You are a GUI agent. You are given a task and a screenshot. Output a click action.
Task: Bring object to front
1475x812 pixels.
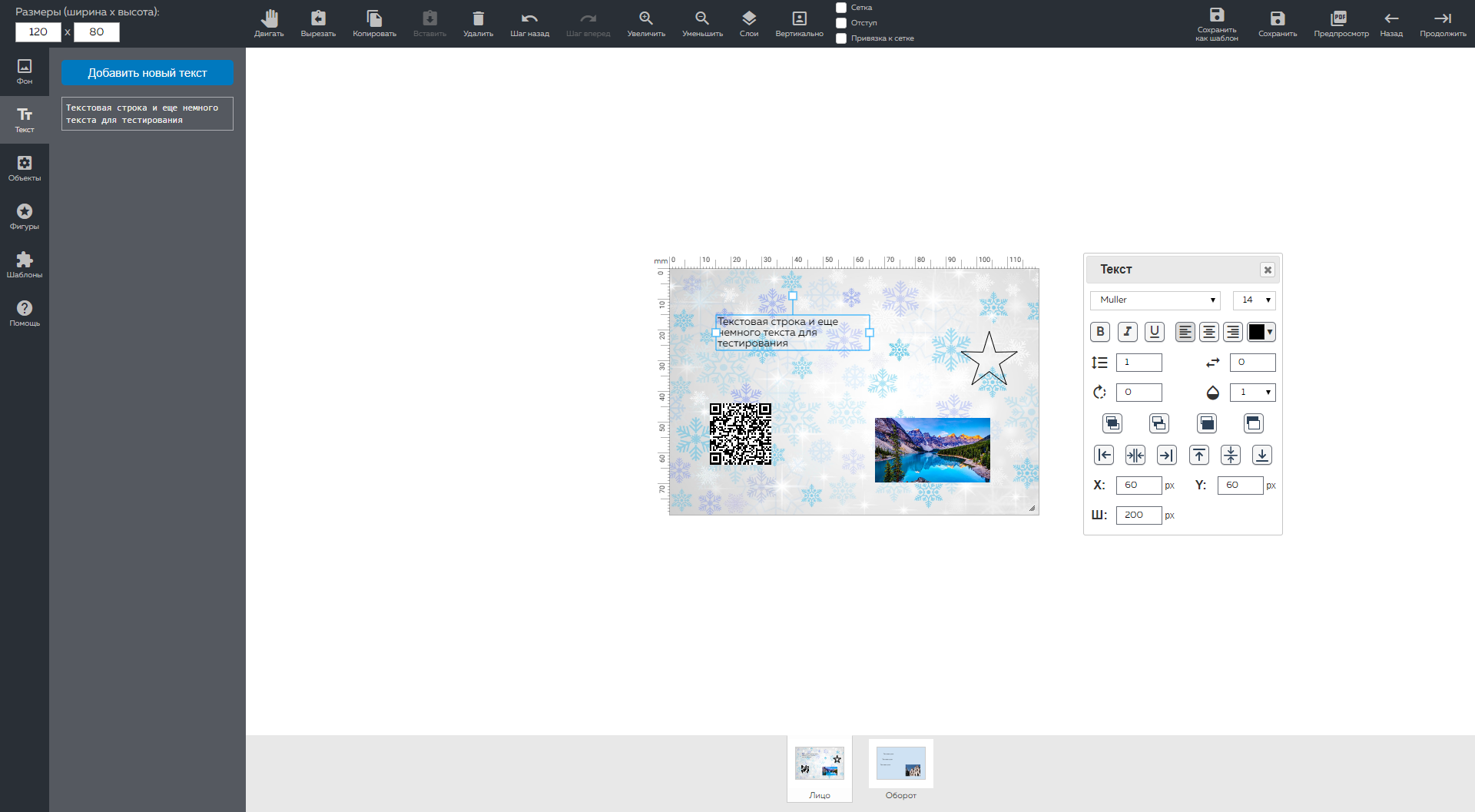1207,423
